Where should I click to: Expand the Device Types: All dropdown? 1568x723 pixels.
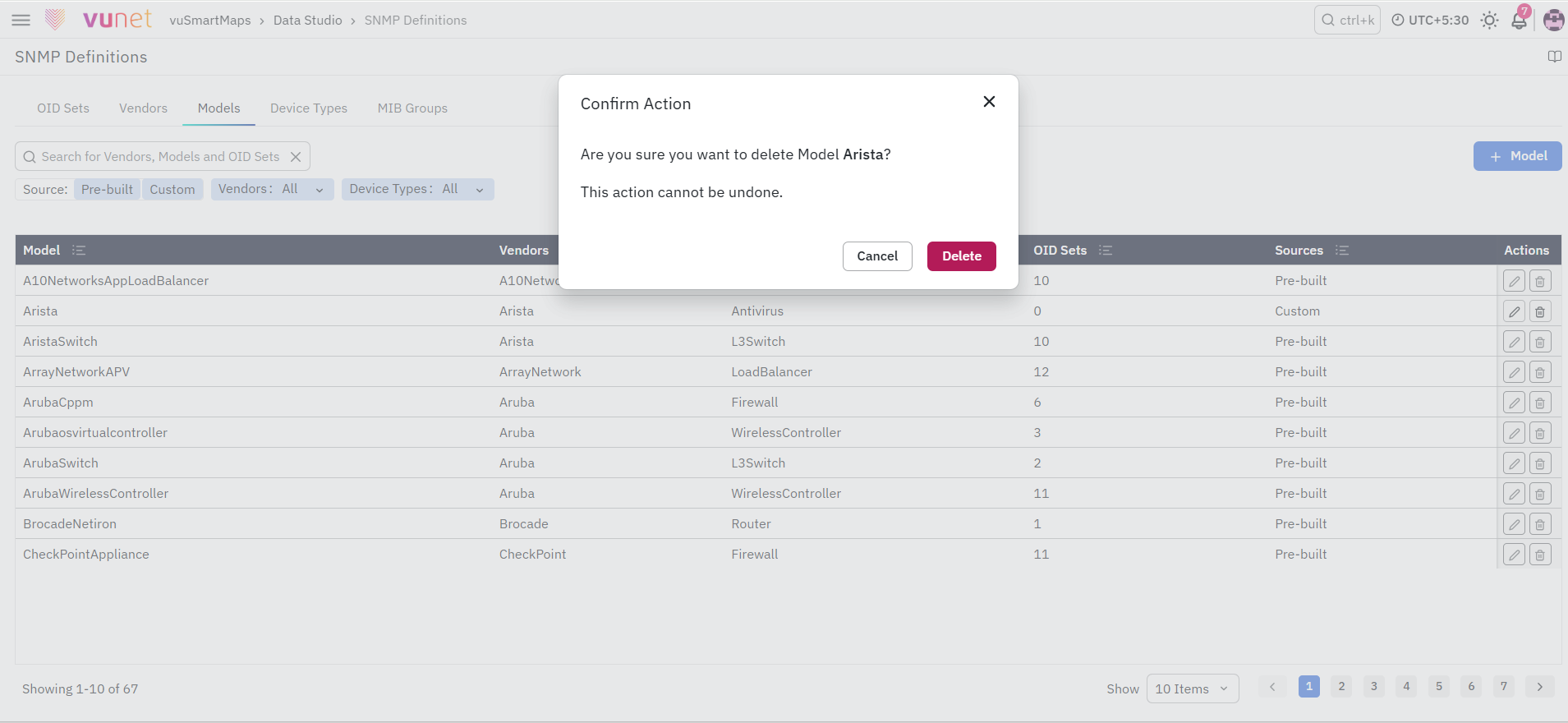(417, 190)
